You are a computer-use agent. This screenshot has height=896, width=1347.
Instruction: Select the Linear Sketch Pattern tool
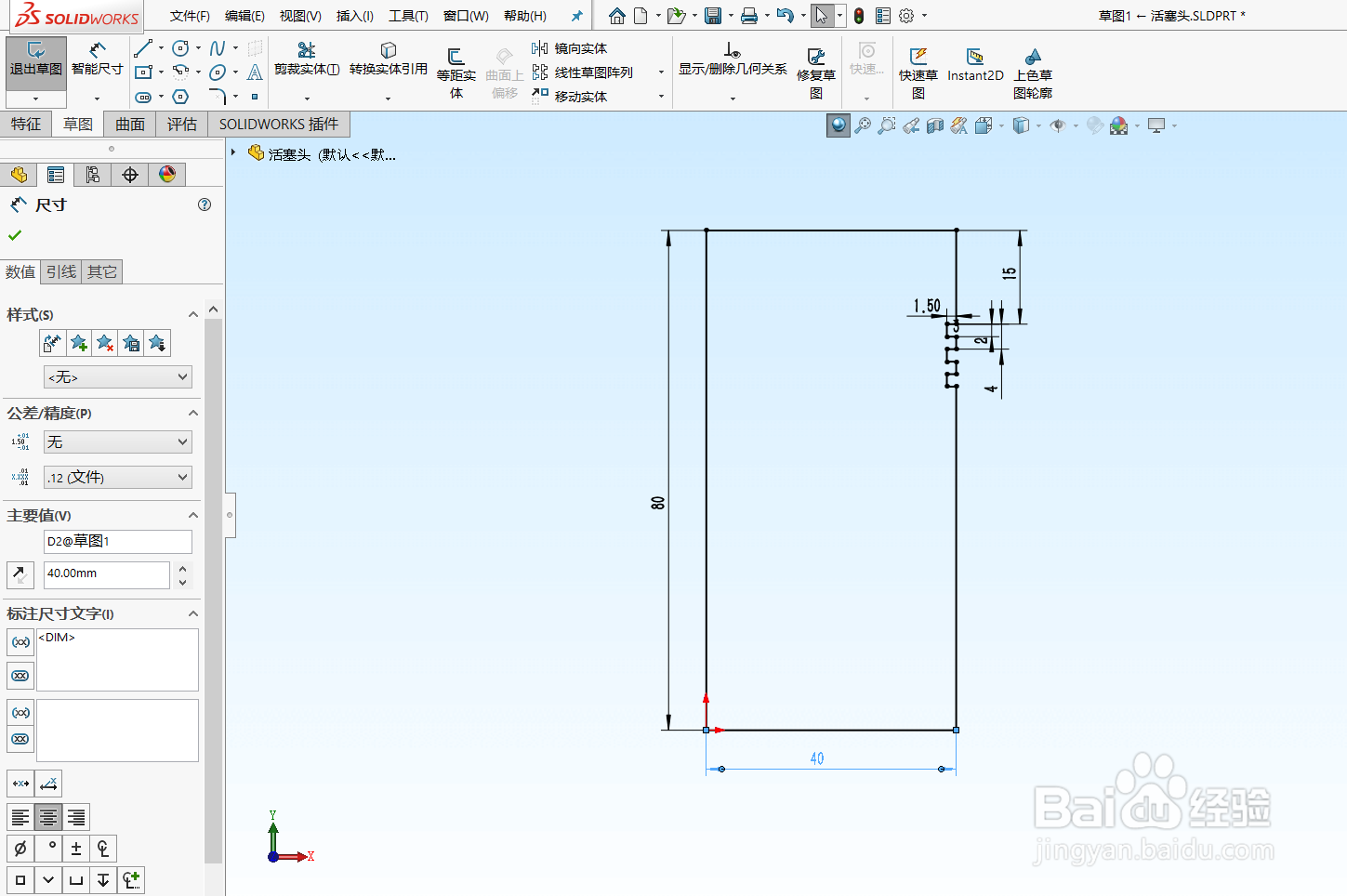click(x=583, y=72)
